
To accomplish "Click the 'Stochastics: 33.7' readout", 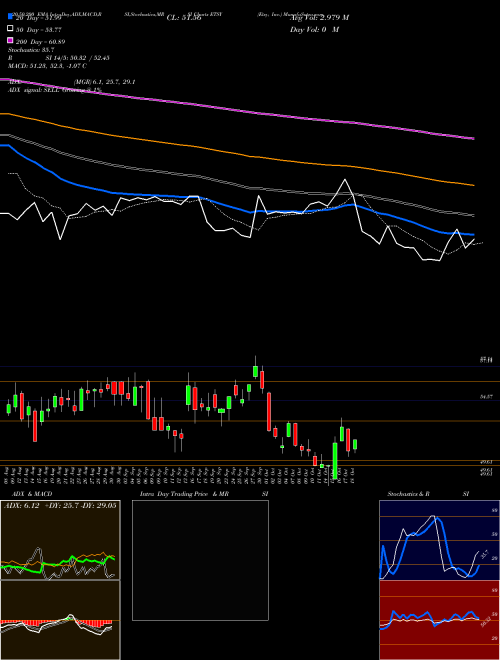I will tap(31, 50).
